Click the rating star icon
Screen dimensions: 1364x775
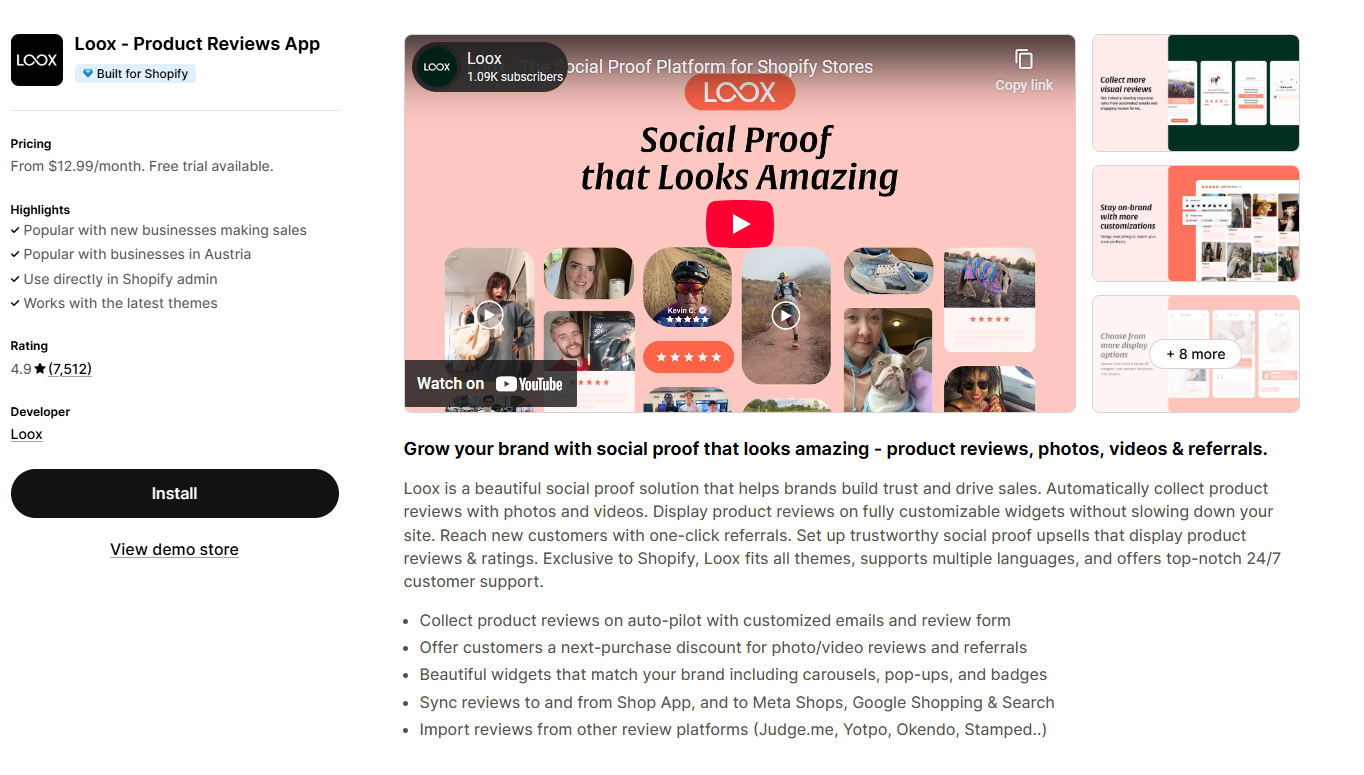(x=40, y=369)
